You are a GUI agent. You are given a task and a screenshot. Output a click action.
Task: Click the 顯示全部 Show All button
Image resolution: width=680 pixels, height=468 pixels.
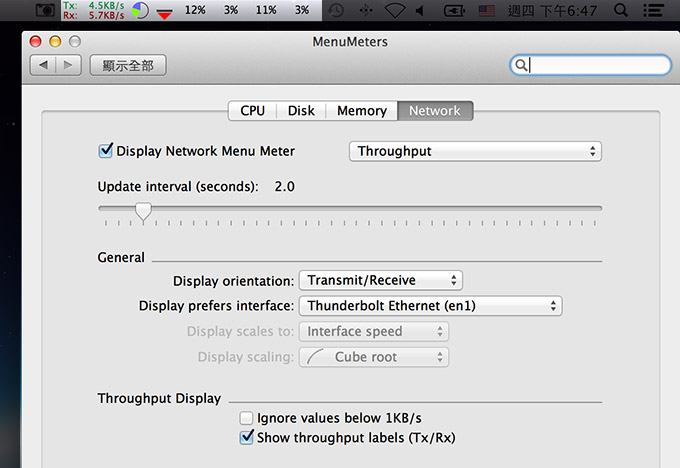pyautogui.click(x=128, y=65)
